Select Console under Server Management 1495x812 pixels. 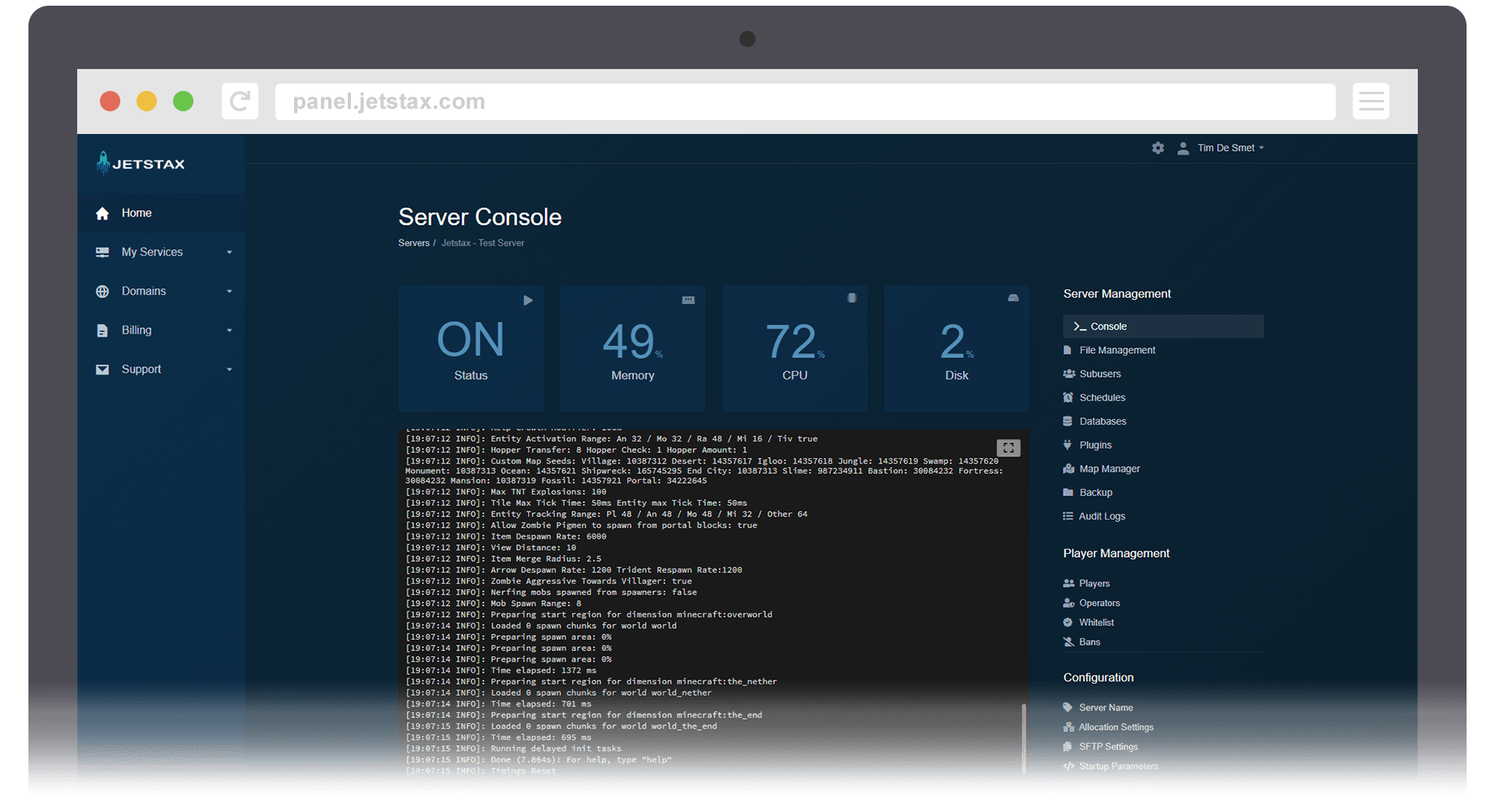1163,326
